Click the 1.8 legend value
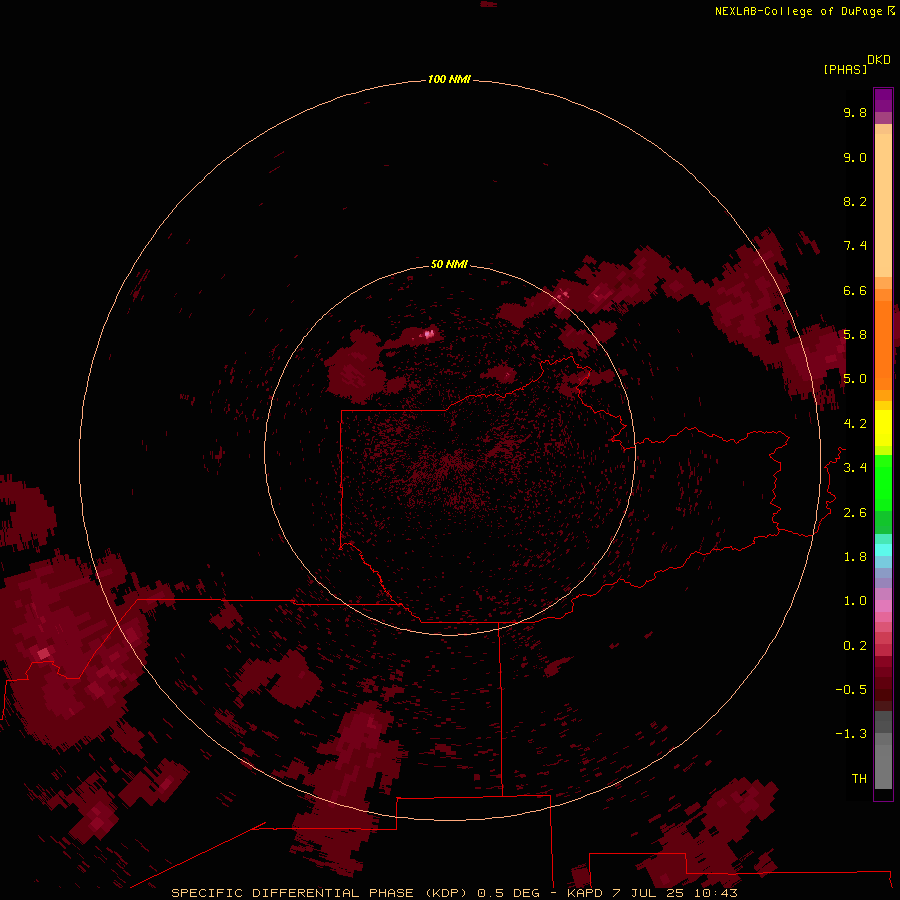This screenshot has height=900, width=900. [x=855, y=557]
